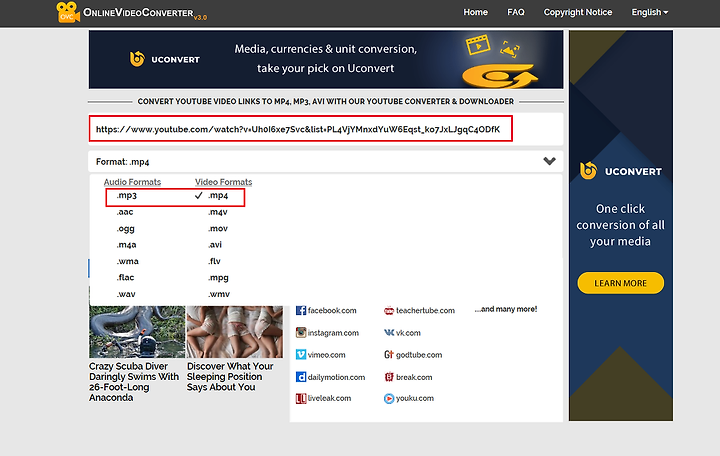Viewport: 720px width, 456px height.
Task: Click the OnlineVideoConverter camera logo
Action: pyautogui.click(x=68, y=12)
